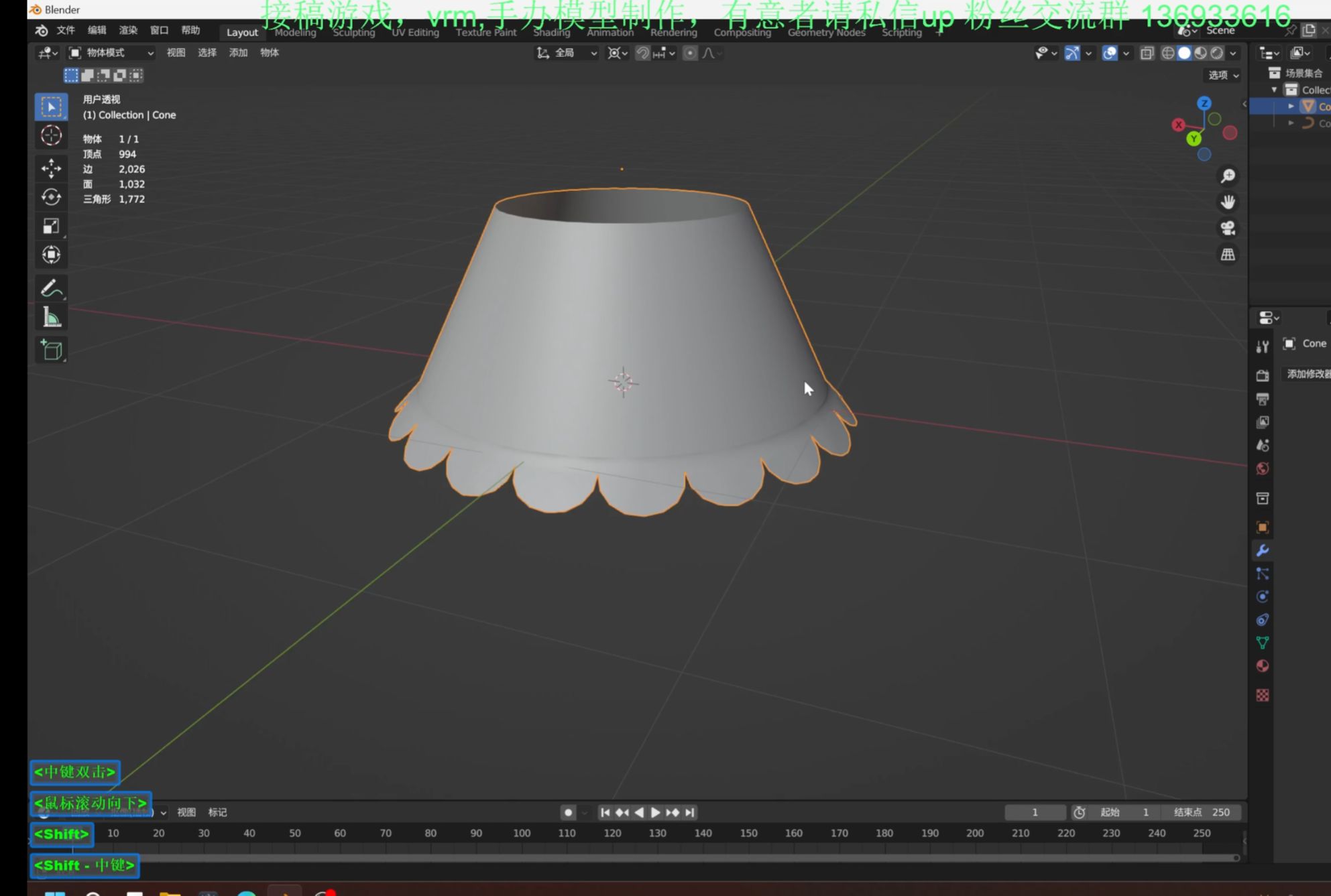Select the Rotate tool
The image size is (1331, 896).
[x=51, y=197]
